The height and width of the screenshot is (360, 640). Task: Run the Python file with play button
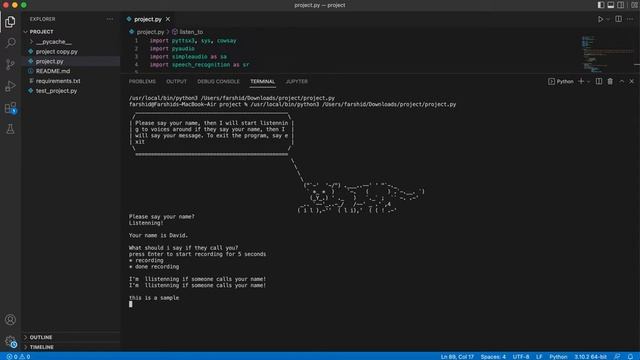pyautogui.click(x=600, y=19)
